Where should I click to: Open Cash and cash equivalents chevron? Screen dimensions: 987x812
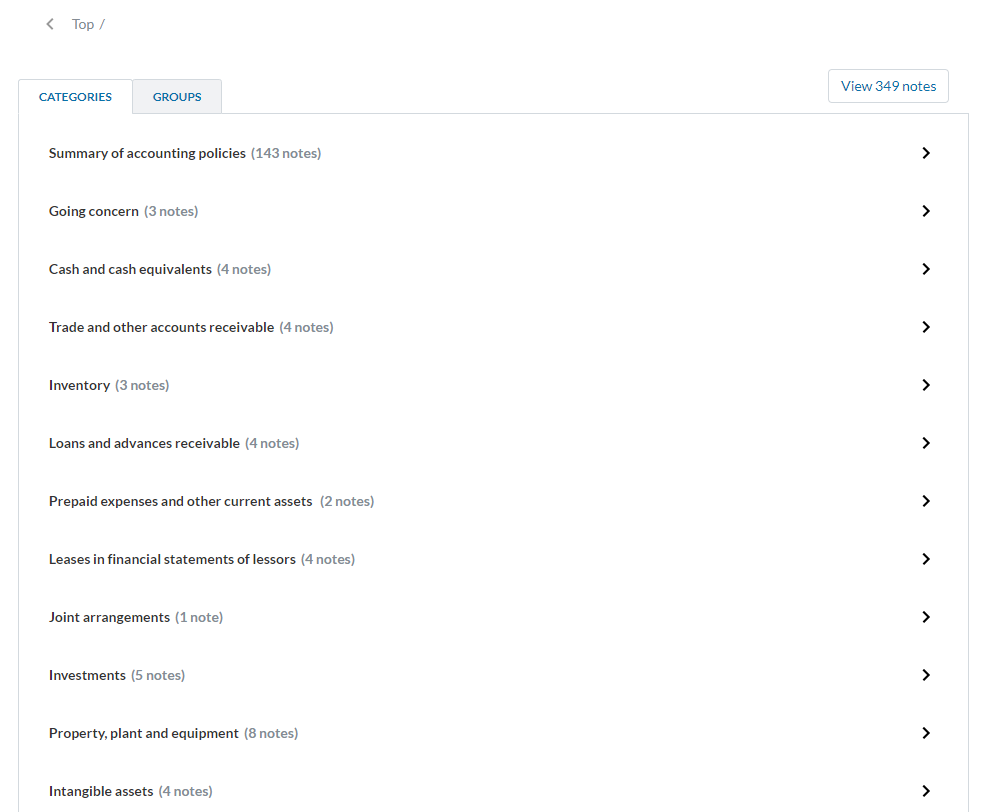[x=925, y=269]
